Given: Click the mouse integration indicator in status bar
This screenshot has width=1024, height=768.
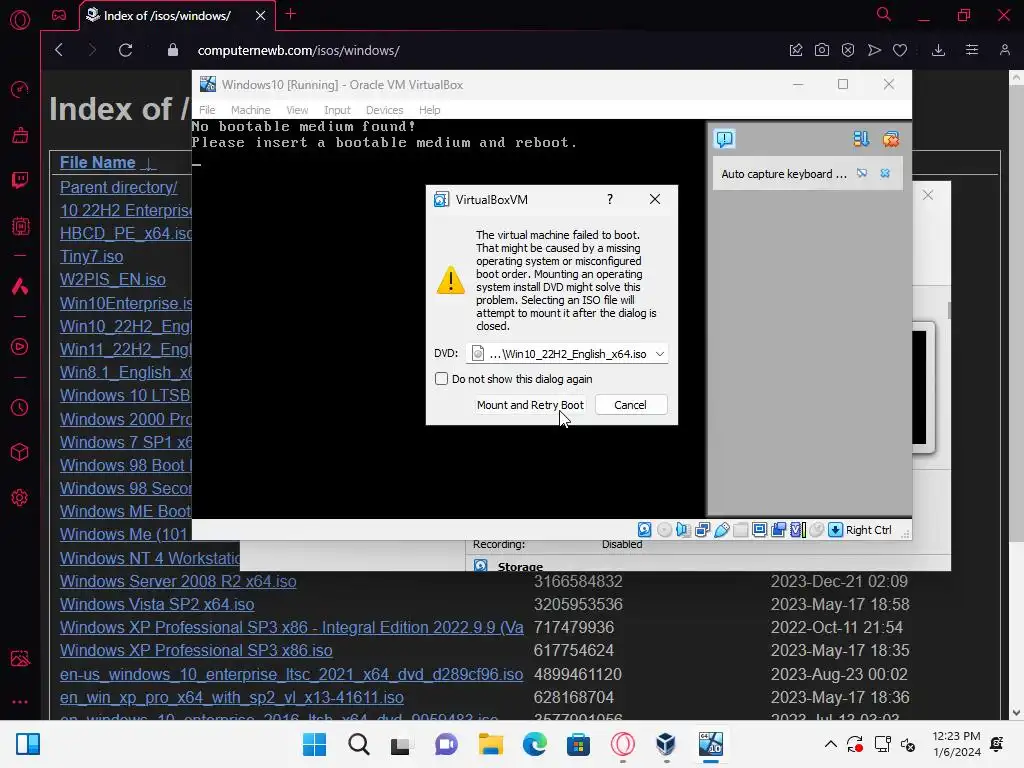Looking at the screenshot, I should pyautogui.click(x=816, y=530).
